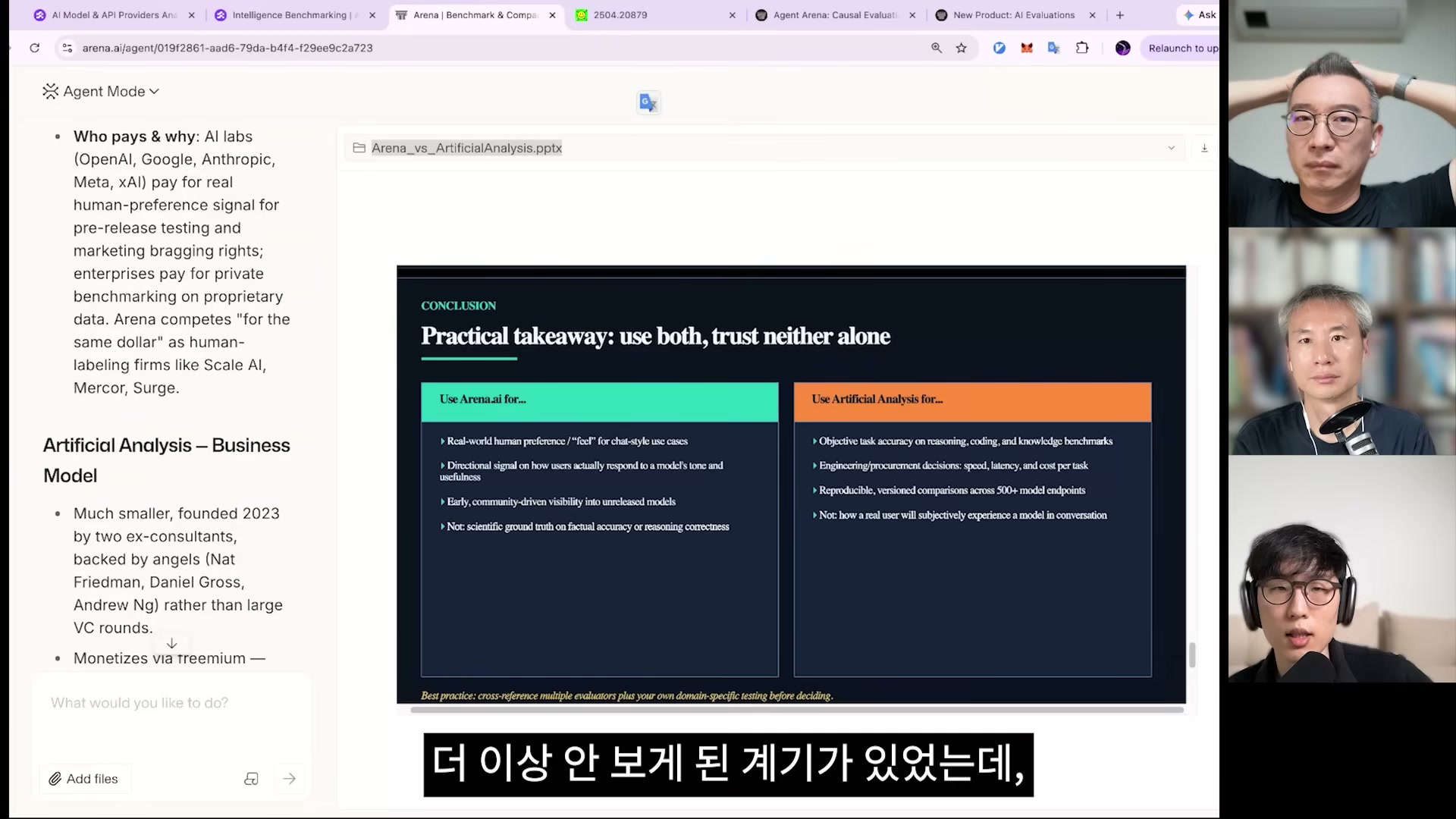
Task: Close the 2504.20879 tab
Action: pyautogui.click(x=733, y=15)
